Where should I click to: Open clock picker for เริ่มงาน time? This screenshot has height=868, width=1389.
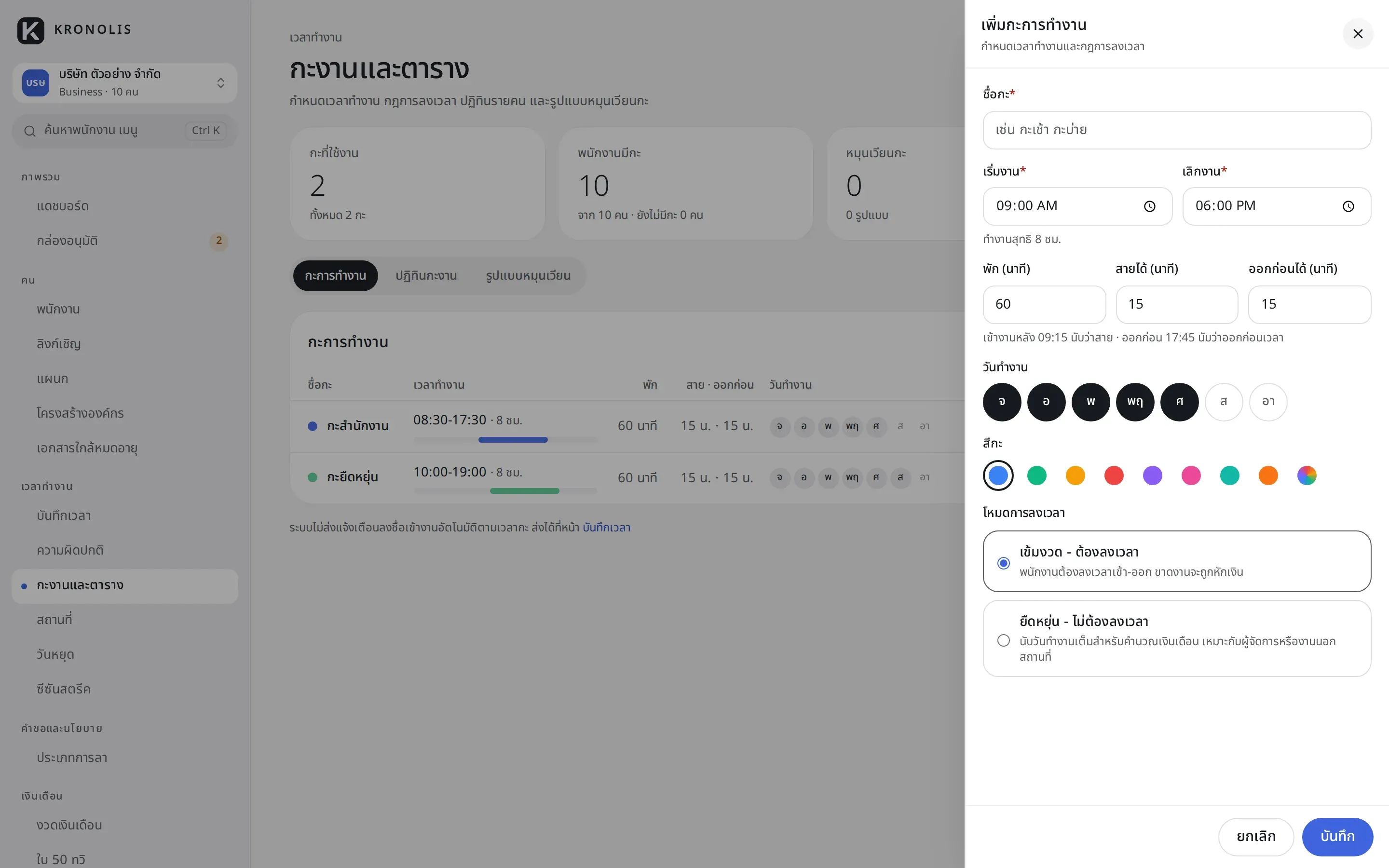1149,206
